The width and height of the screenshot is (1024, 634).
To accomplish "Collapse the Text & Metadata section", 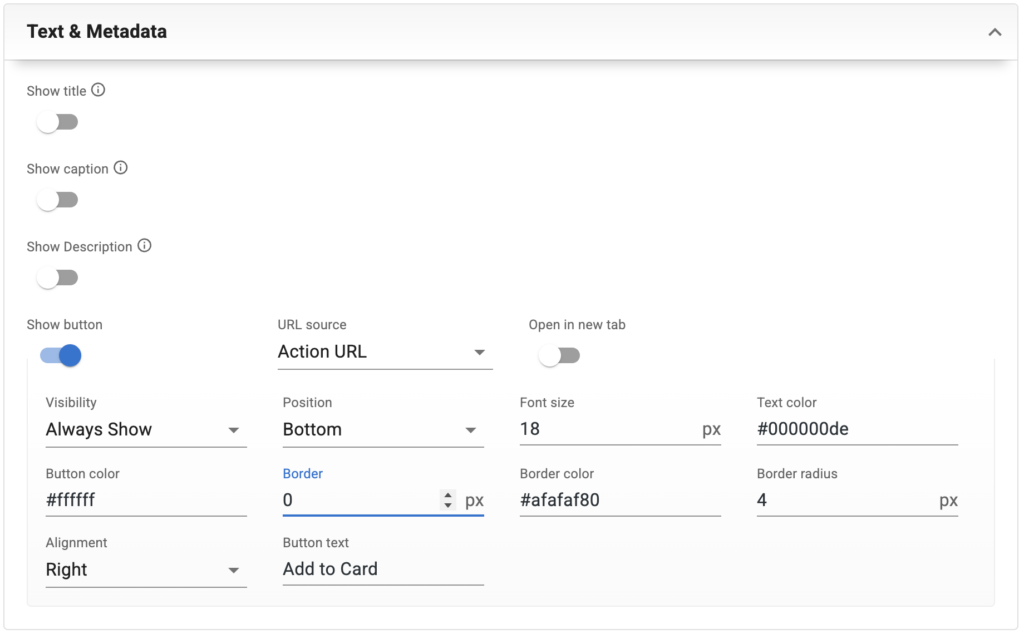I will click(x=994, y=32).
